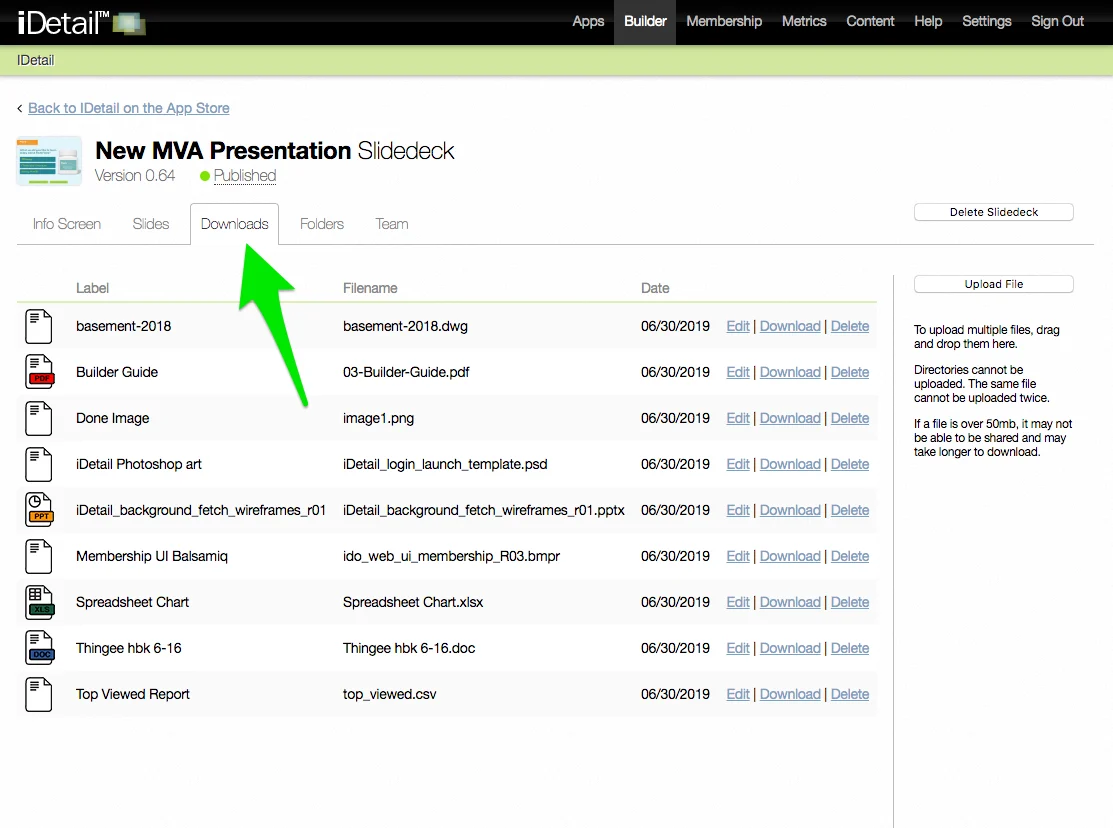Click the Published status link

pyautogui.click(x=244, y=176)
